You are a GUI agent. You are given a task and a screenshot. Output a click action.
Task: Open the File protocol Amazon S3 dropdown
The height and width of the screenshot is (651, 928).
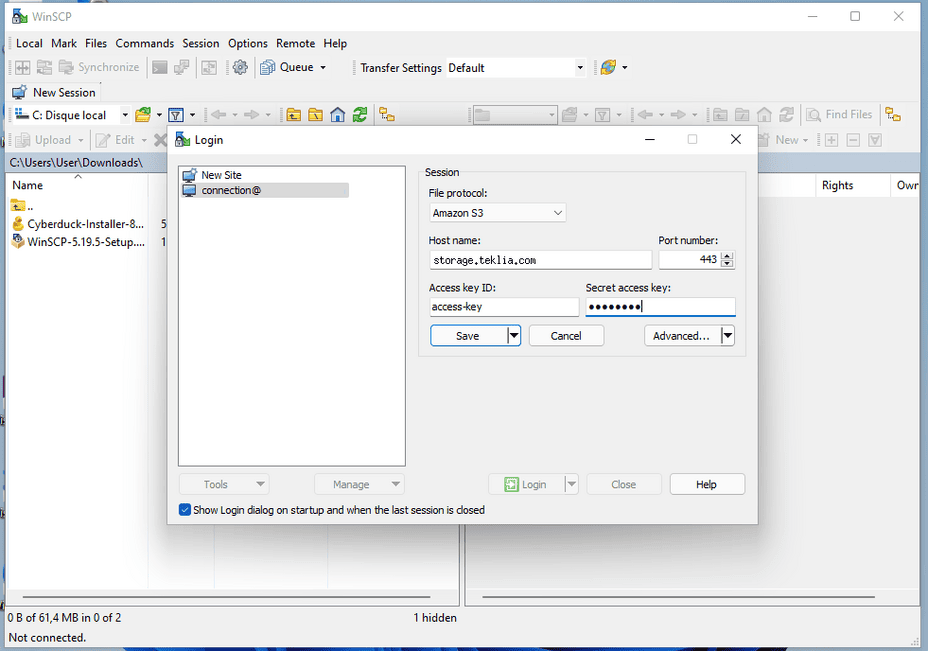(x=497, y=213)
